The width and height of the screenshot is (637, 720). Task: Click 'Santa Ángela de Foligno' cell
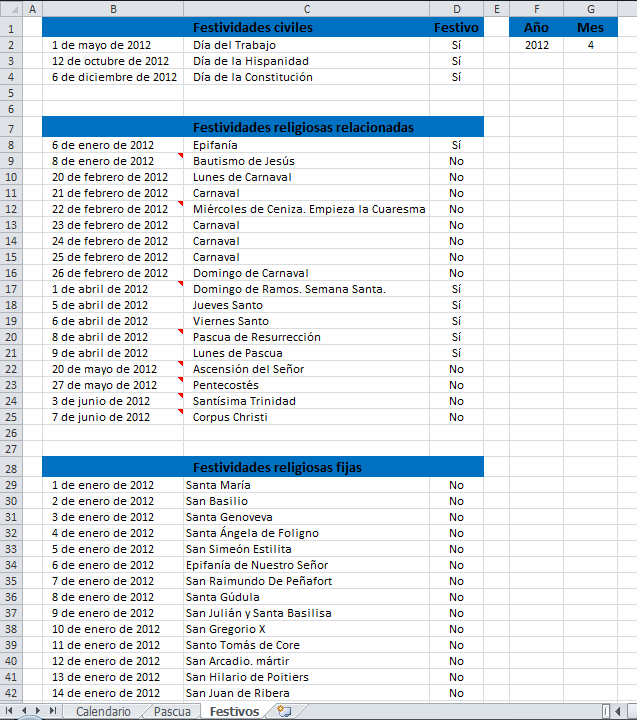click(x=307, y=534)
